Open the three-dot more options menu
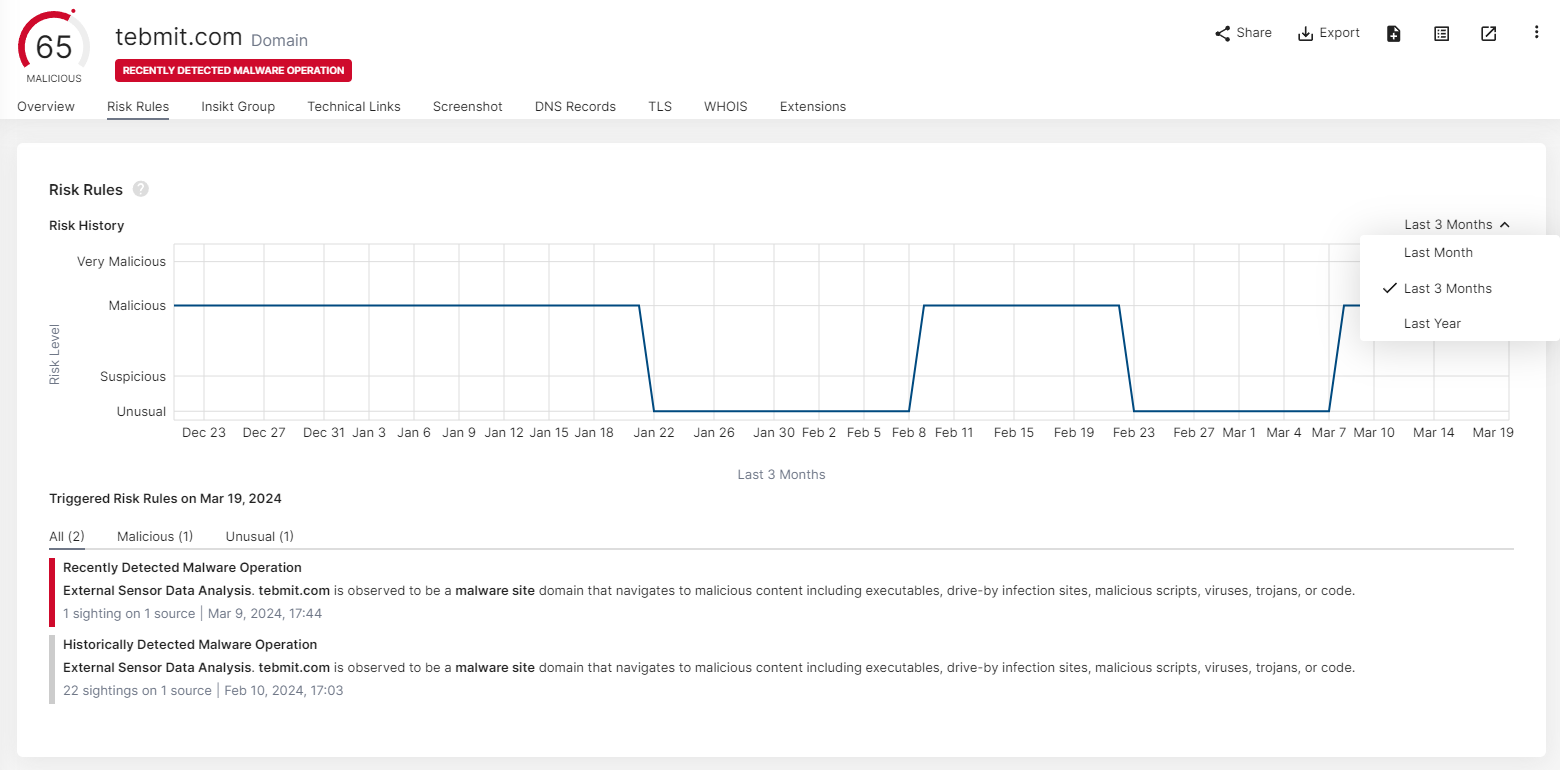Viewport: 1560px width, 770px height. (x=1536, y=32)
